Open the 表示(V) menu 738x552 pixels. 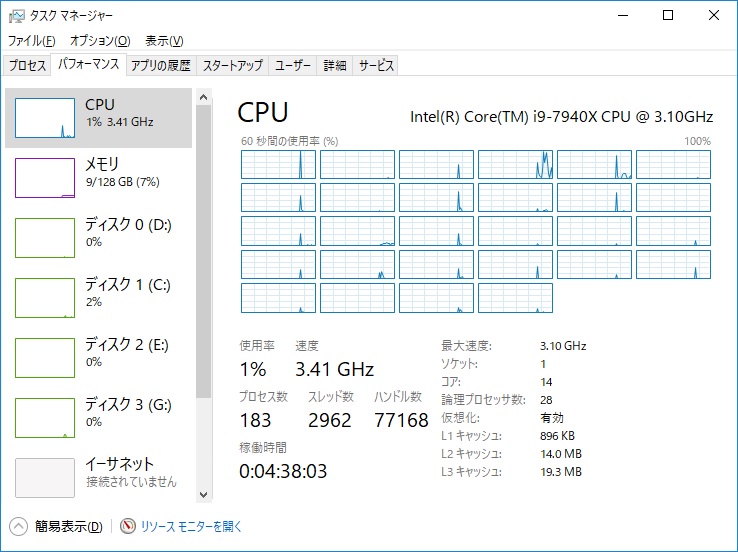[164, 41]
